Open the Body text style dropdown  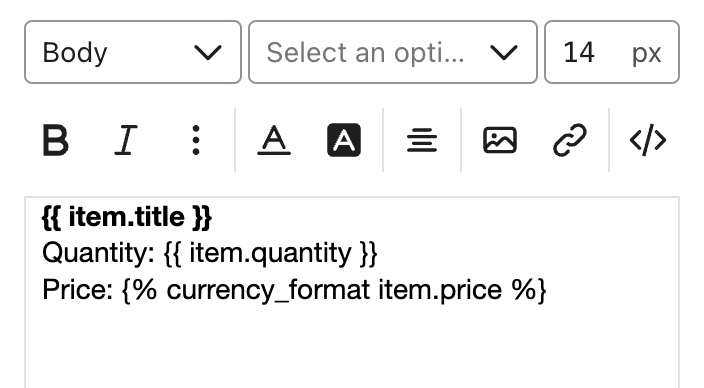pos(133,52)
